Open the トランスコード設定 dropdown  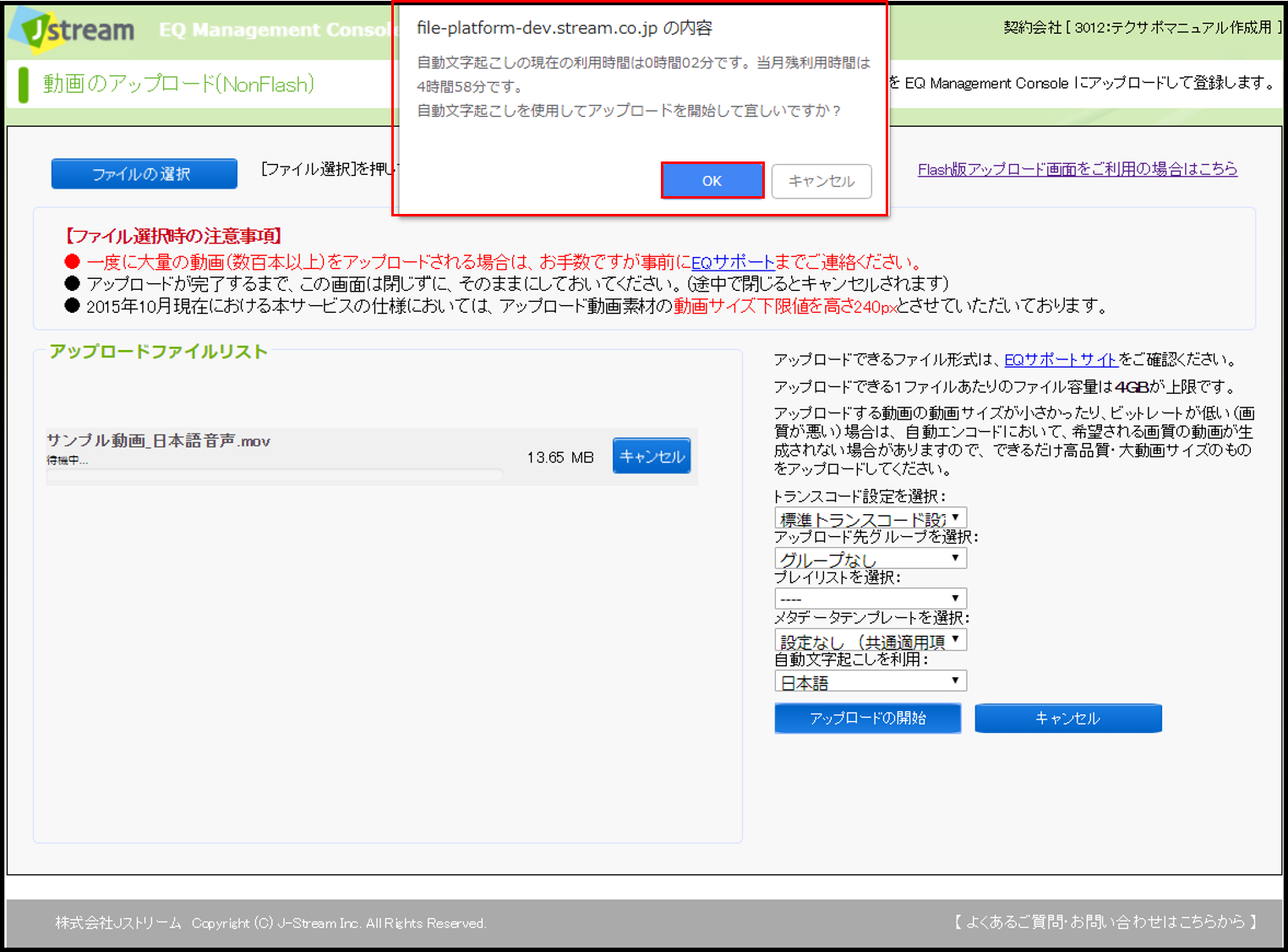(x=870, y=517)
